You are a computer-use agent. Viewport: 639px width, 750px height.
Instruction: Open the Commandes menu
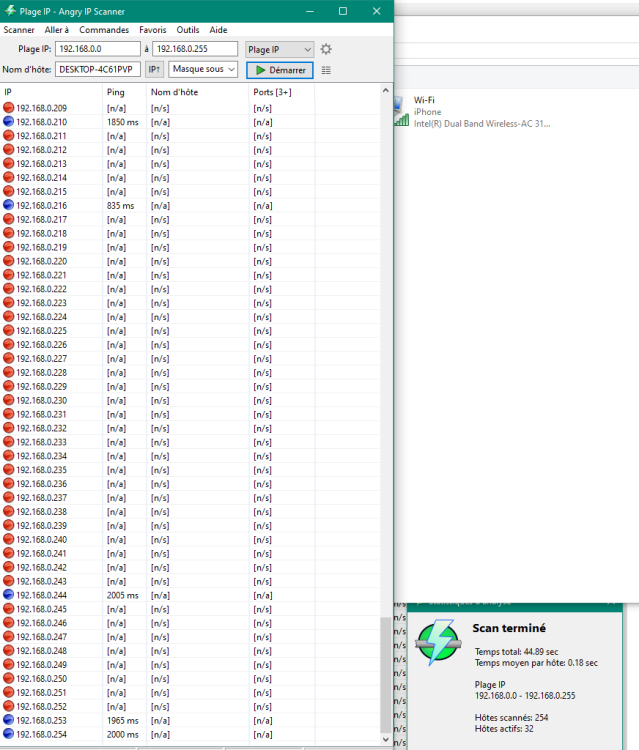tap(104, 30)
